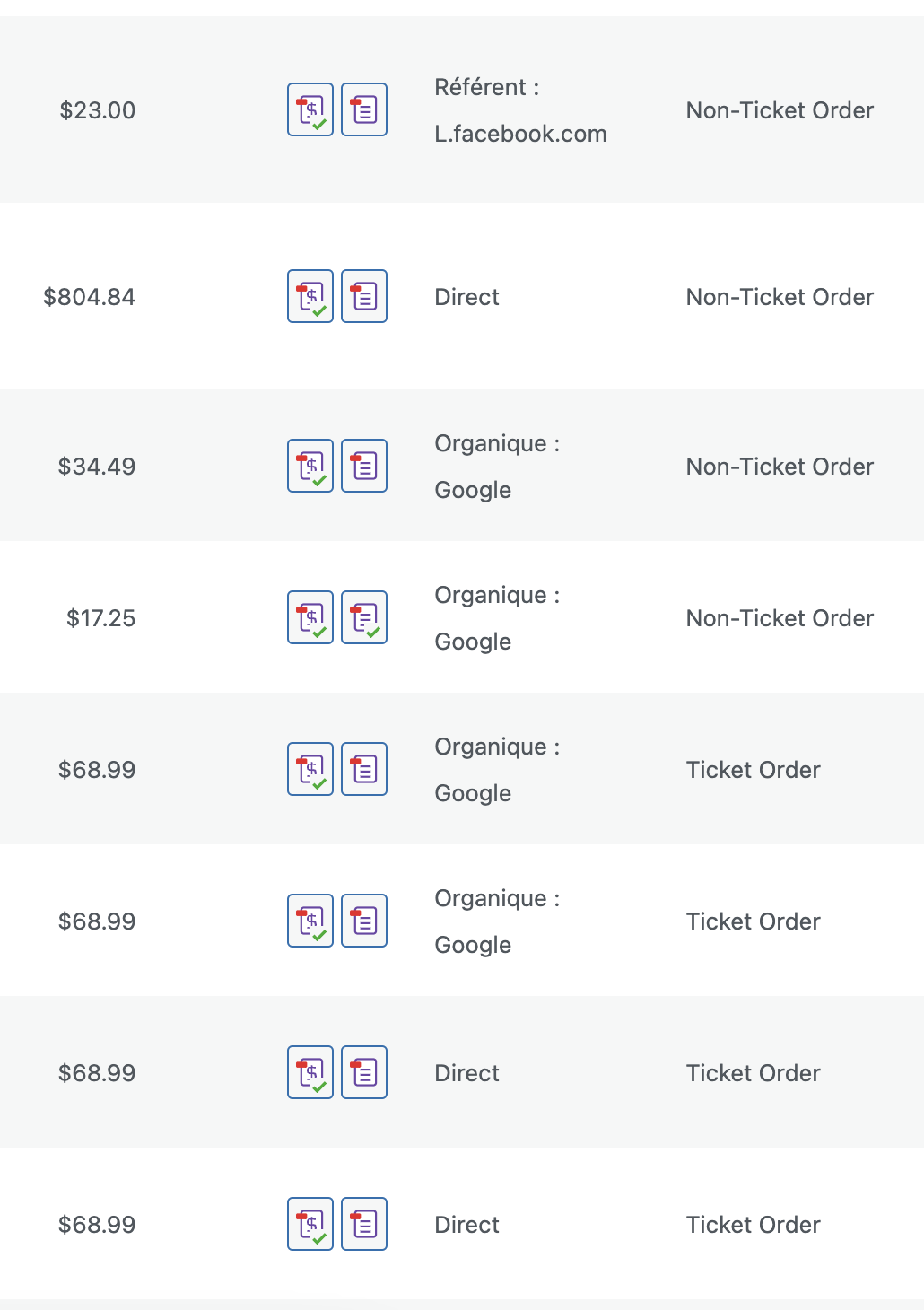Download packing slip for the $34.49 order
Screen dimensions: 924x1310
click(x=364, y=466)
